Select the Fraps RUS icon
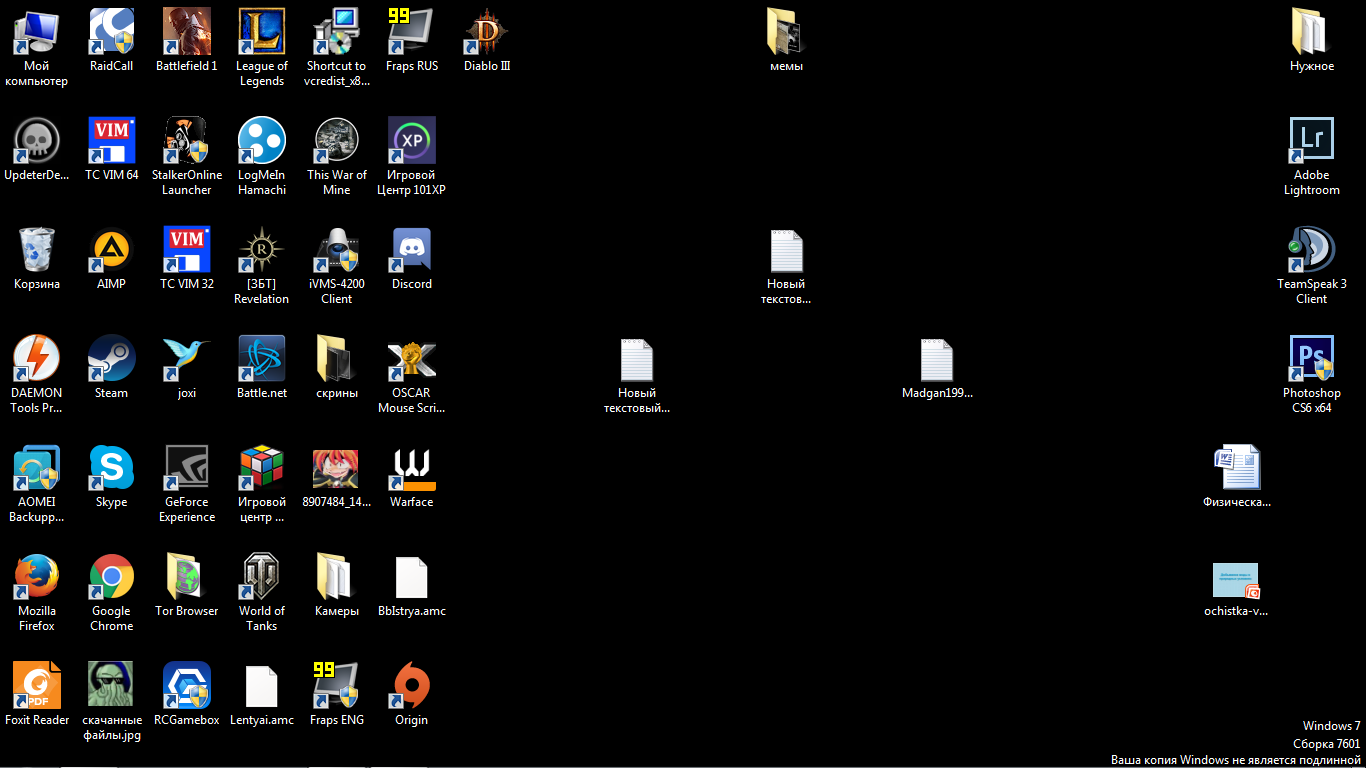The image size is (1366, 768). [x=412, y=32]
